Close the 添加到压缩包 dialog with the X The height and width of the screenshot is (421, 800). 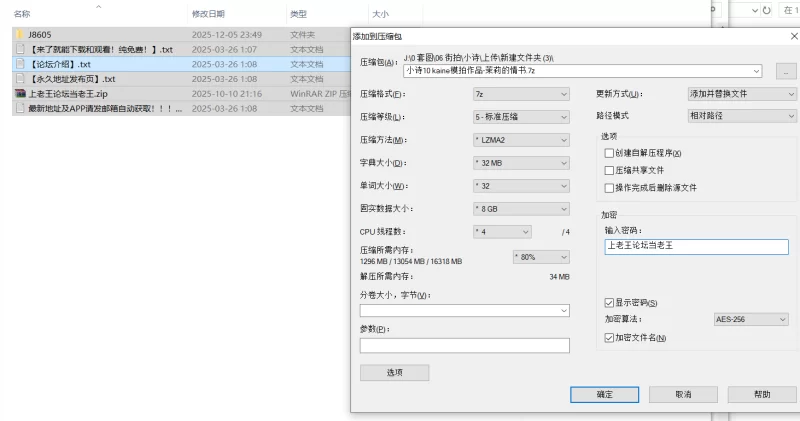794,36
